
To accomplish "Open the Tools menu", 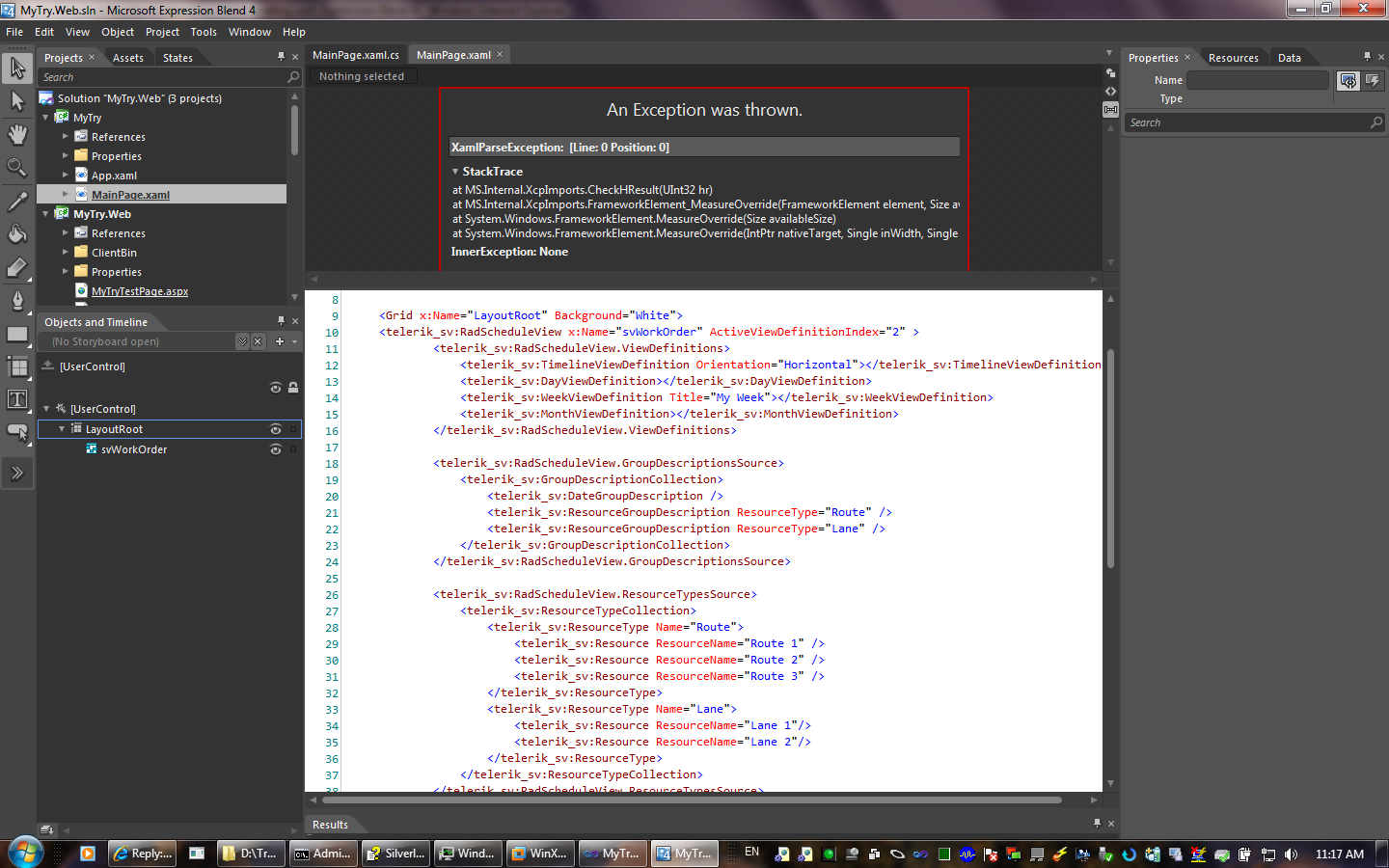I will tap(204, 32).
